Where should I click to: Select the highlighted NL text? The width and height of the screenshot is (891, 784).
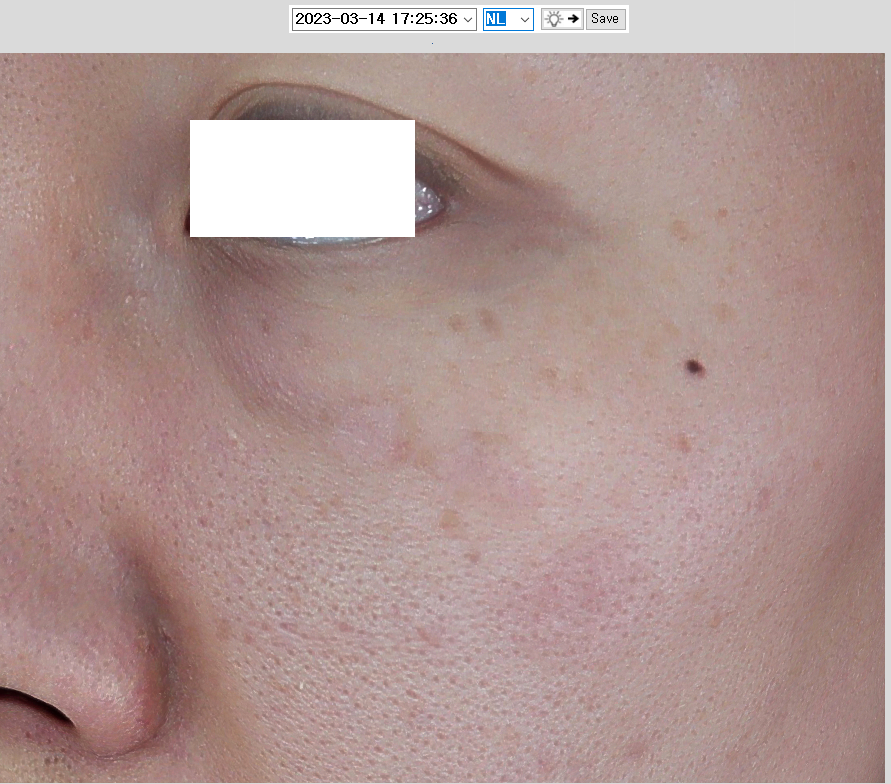(x=496, y=19)
